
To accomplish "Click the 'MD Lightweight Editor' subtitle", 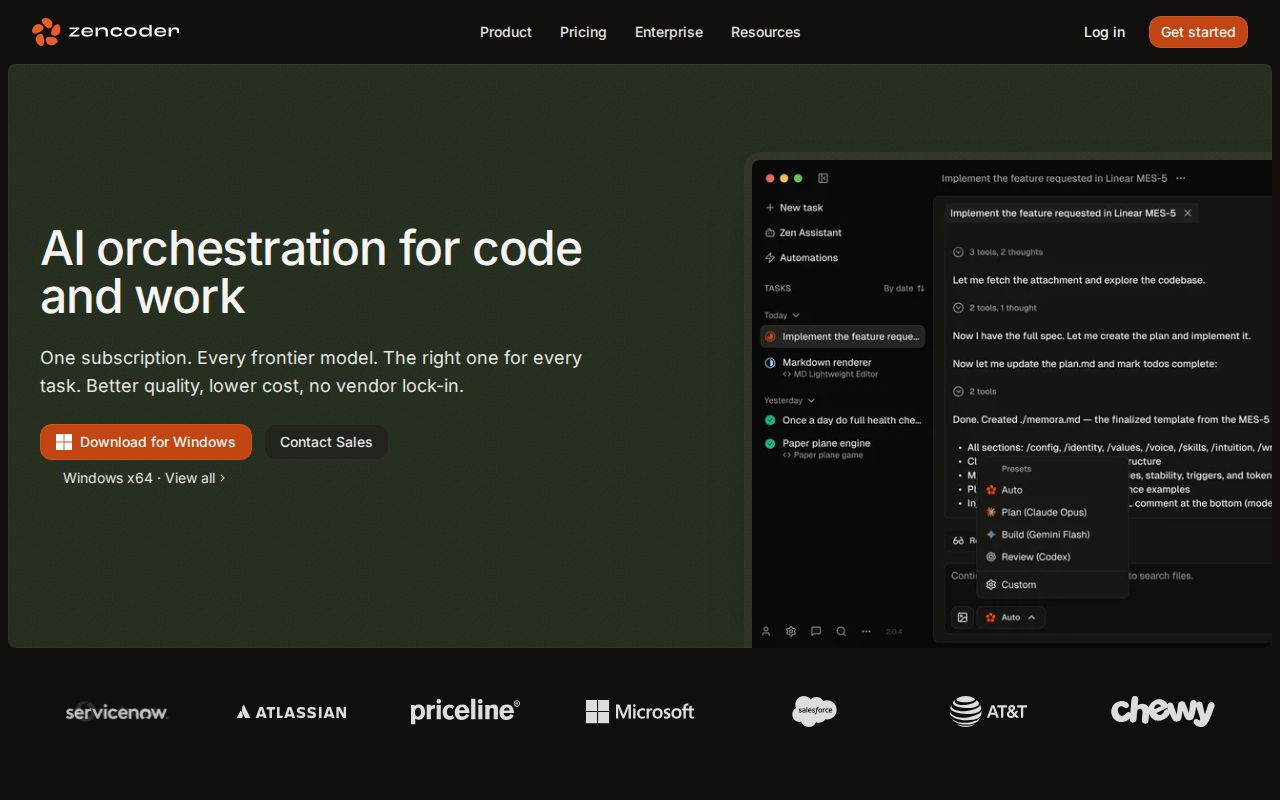I will [x=830, y=374].
